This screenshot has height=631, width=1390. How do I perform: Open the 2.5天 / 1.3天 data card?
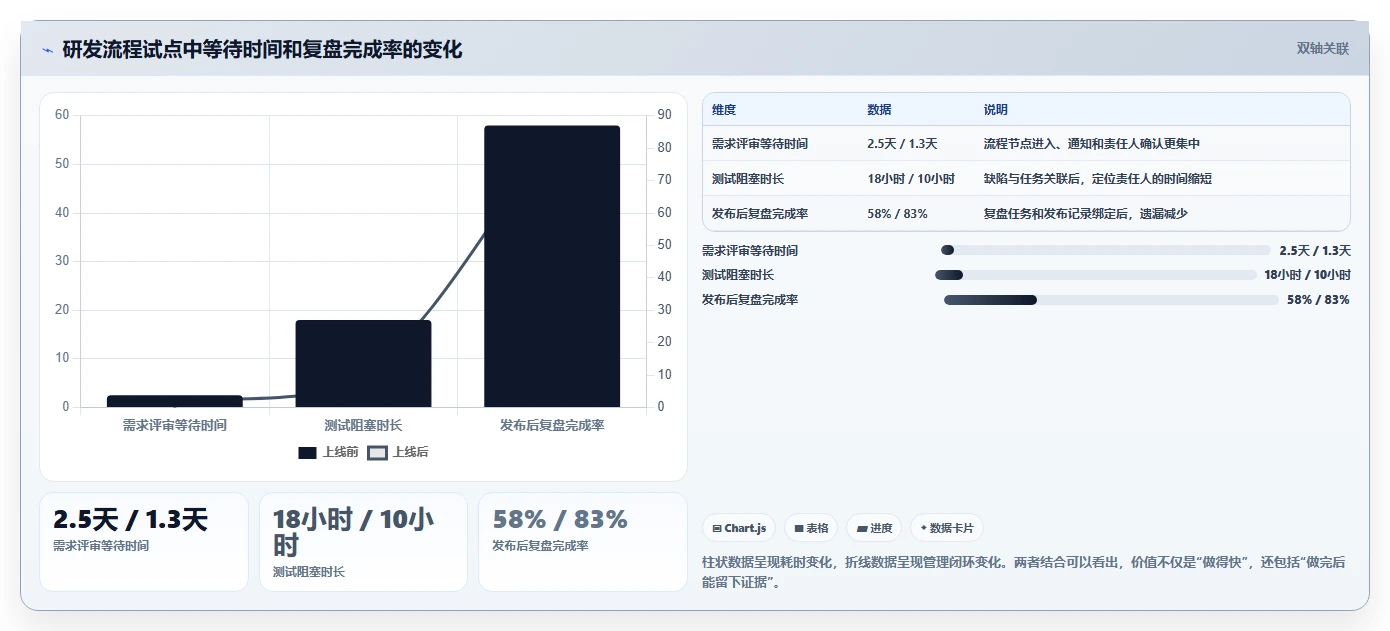143,541
